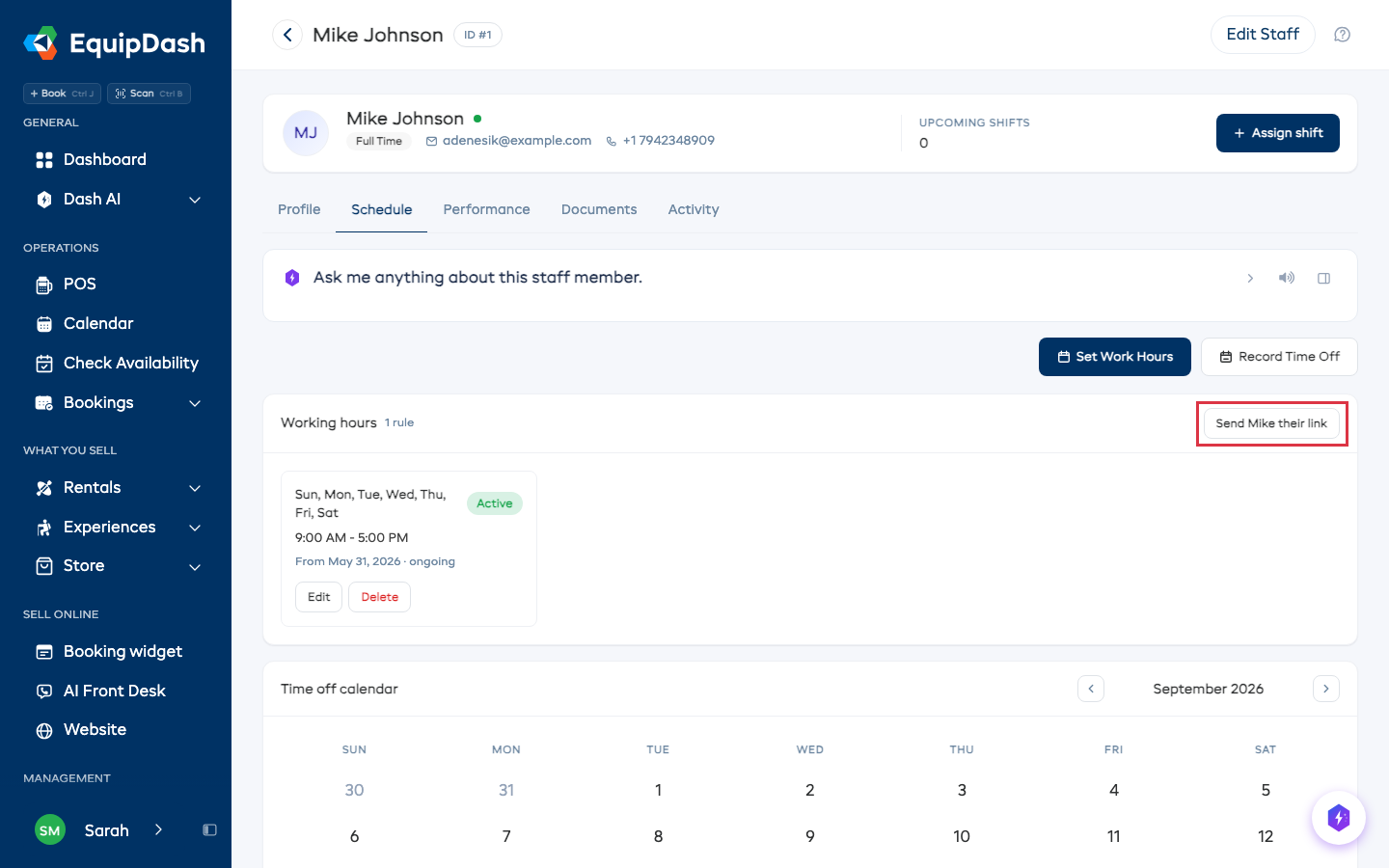Click Send Mike their link
The width and height of the screenshot is (1389, 868).
pos(1271,423)
